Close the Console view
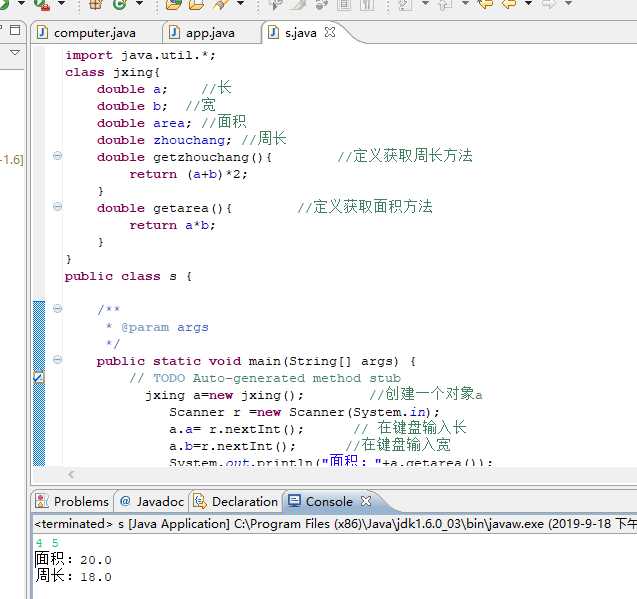637x599 pixels. (366, 501)
